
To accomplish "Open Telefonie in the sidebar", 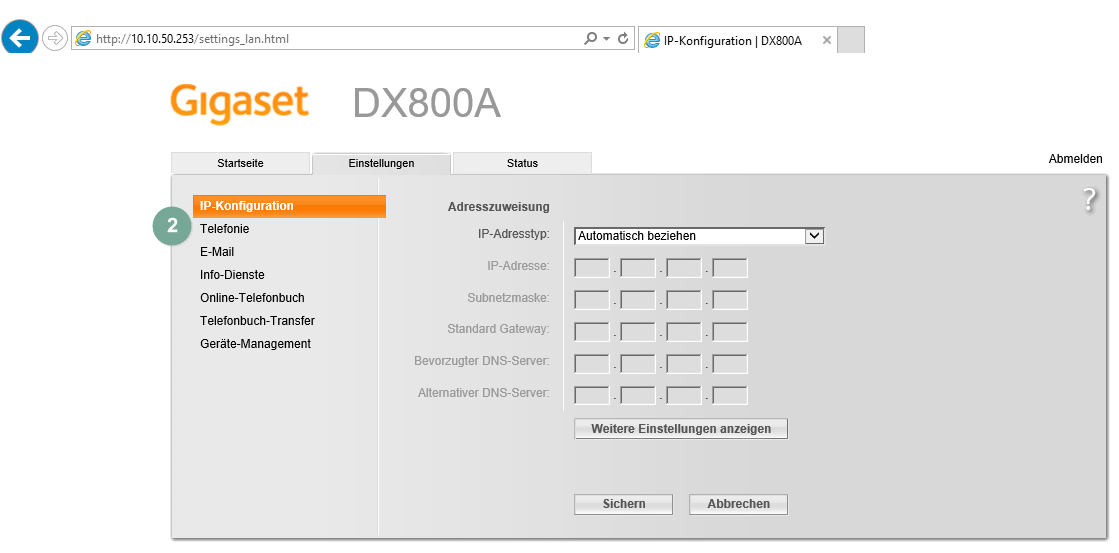I will coord(224,229).
